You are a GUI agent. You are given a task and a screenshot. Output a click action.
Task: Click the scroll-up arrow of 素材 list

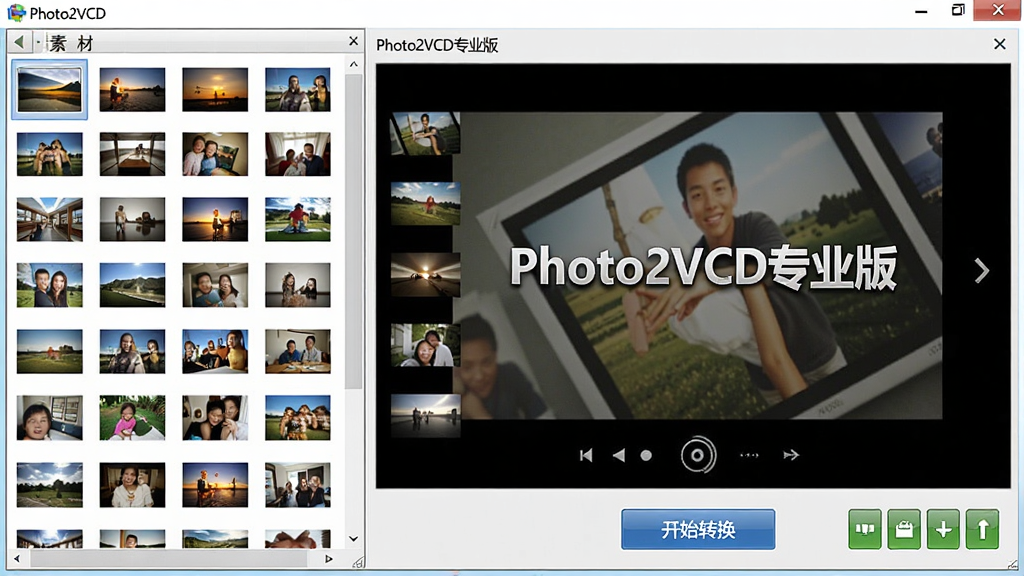[x=353, y=64]
